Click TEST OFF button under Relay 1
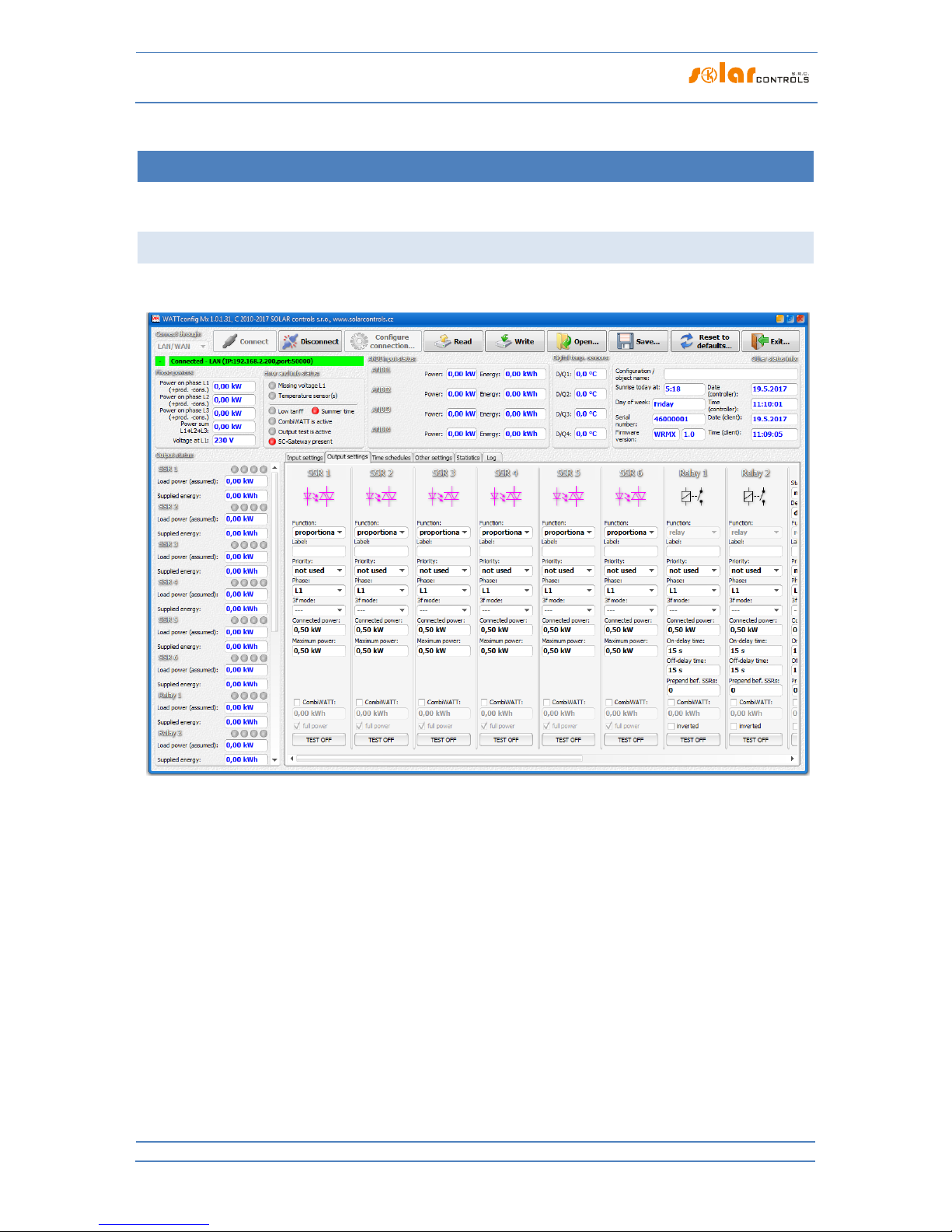 click(693, 740)
